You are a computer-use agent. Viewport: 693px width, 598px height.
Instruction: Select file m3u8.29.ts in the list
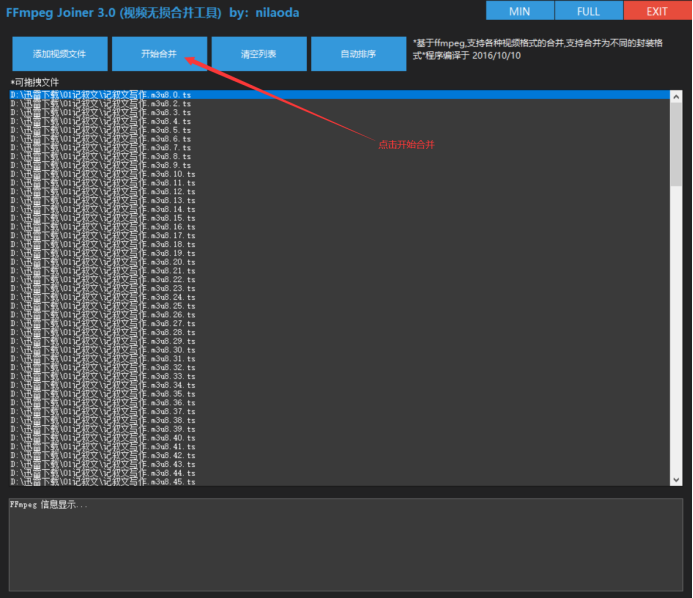pos(339,341)
